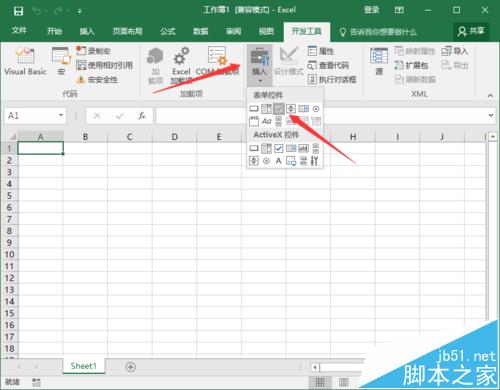This screenshot has height=390, width=500.
Task: Switch to the 视图 (View) tab
Action: [x=266, y=31]
